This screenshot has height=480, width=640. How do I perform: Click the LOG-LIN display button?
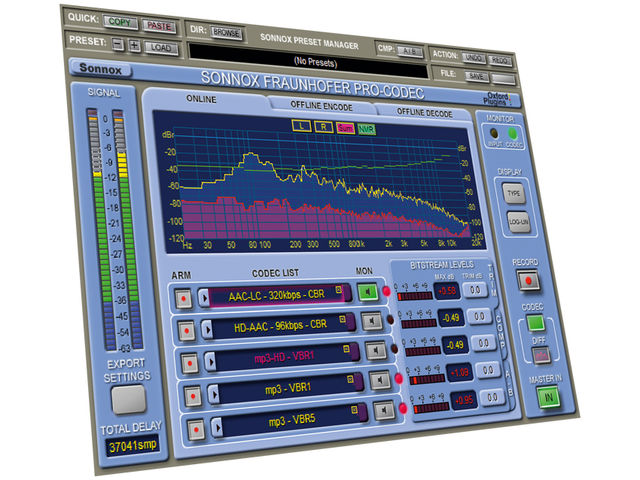[x=518, y=222]
